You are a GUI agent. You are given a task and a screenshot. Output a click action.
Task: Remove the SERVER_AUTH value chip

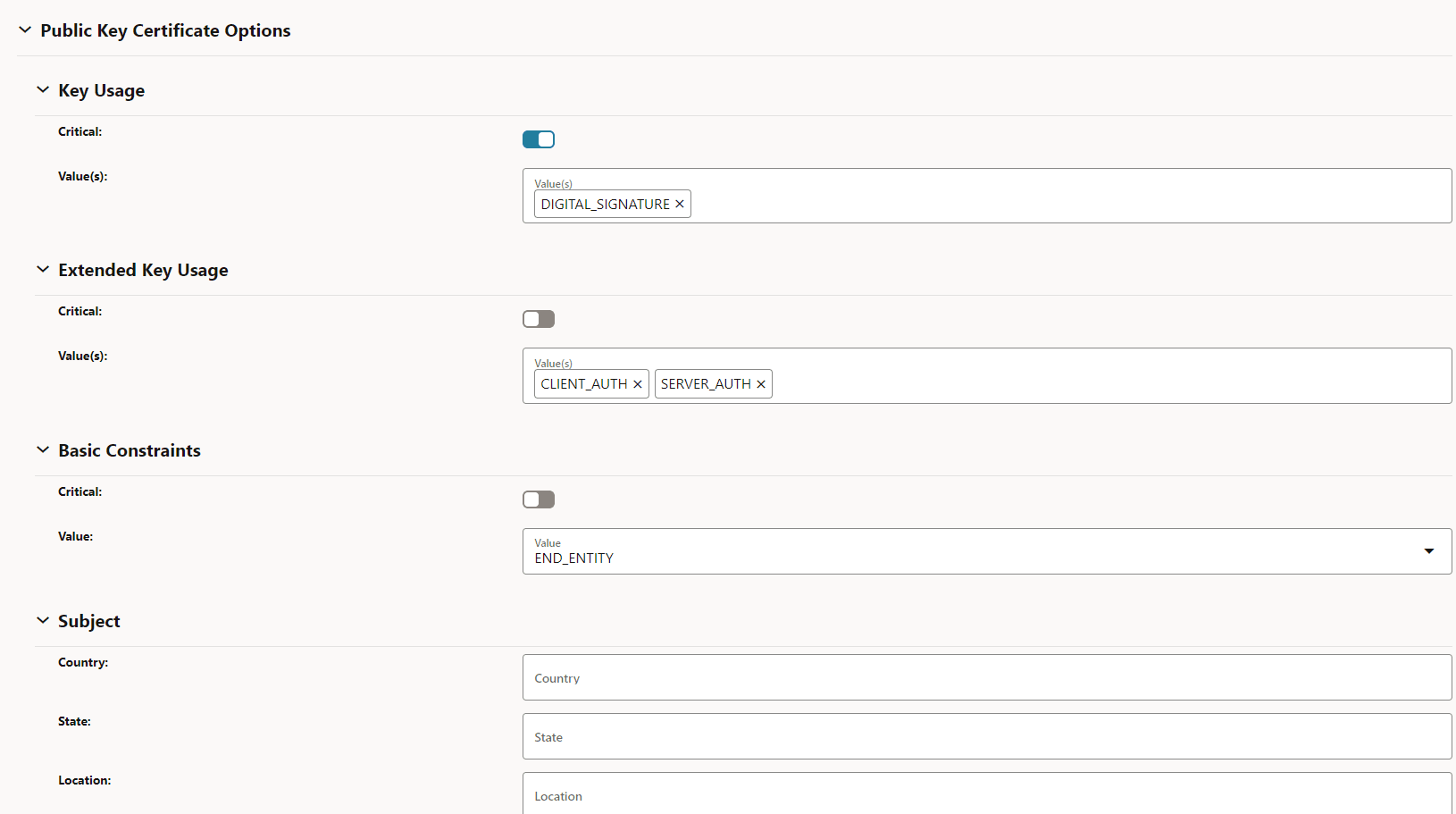[x=760, y=383]
